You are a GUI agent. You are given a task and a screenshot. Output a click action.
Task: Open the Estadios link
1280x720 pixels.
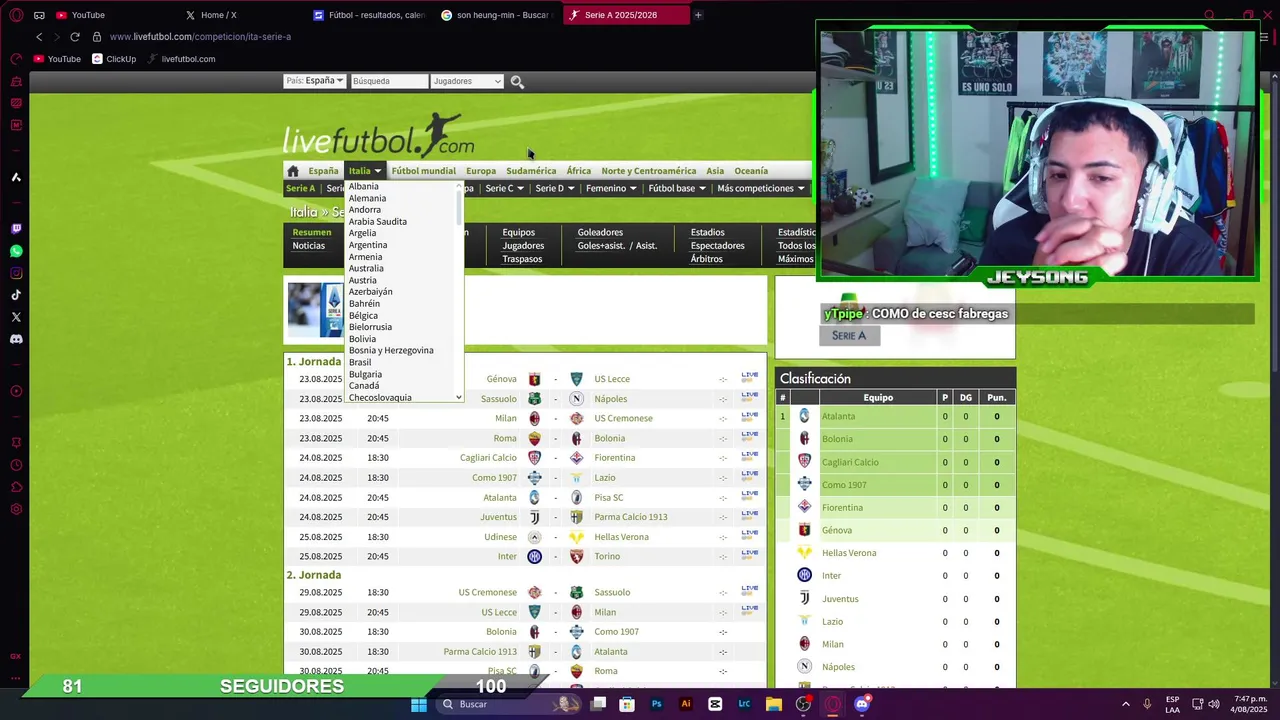(x=708, y=232)
